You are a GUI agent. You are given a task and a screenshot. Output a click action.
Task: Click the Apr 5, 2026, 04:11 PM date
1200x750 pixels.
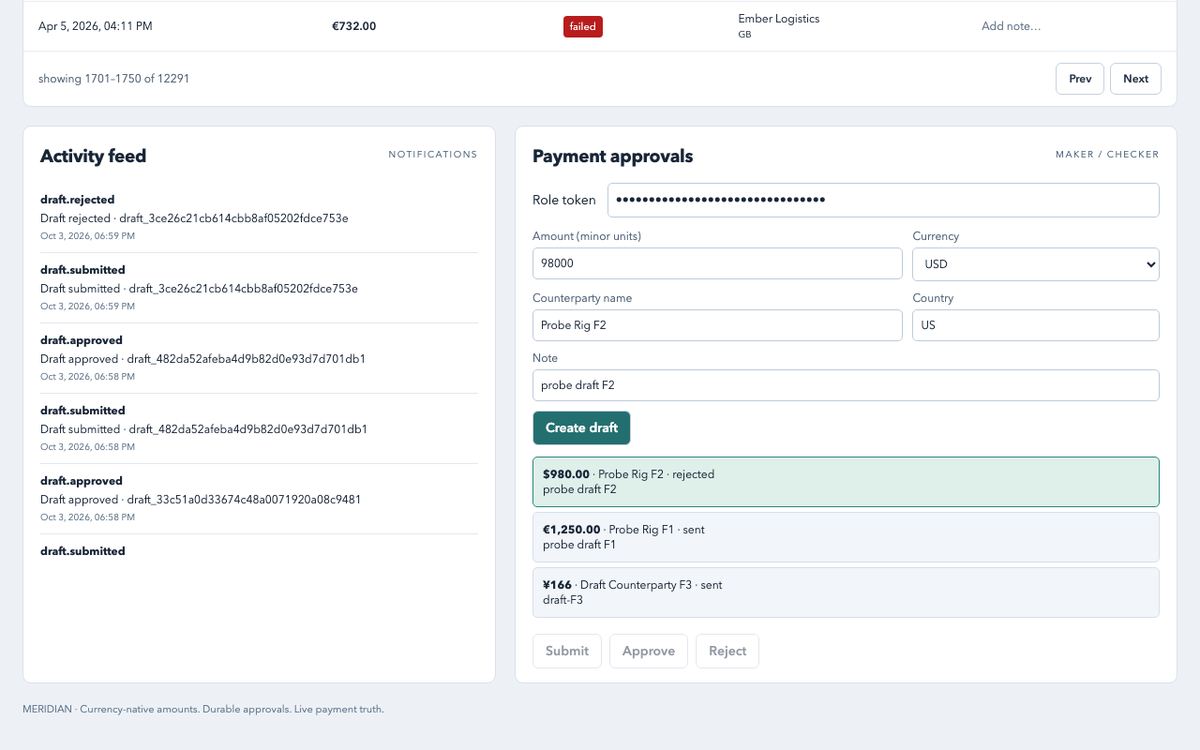(x=95, y=26)
